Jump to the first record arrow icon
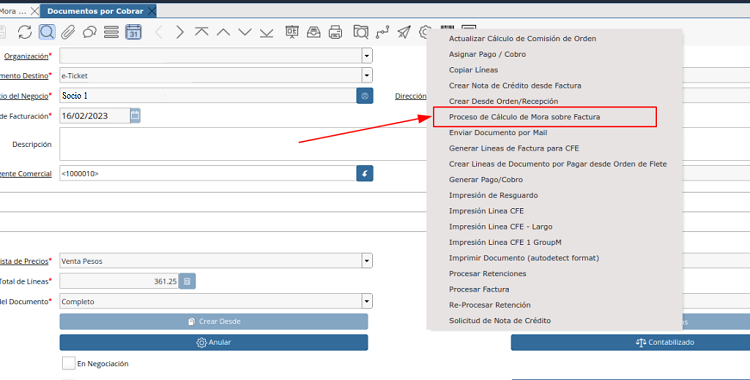This screenshot has width=750, height=380. (x=201, y=32)
